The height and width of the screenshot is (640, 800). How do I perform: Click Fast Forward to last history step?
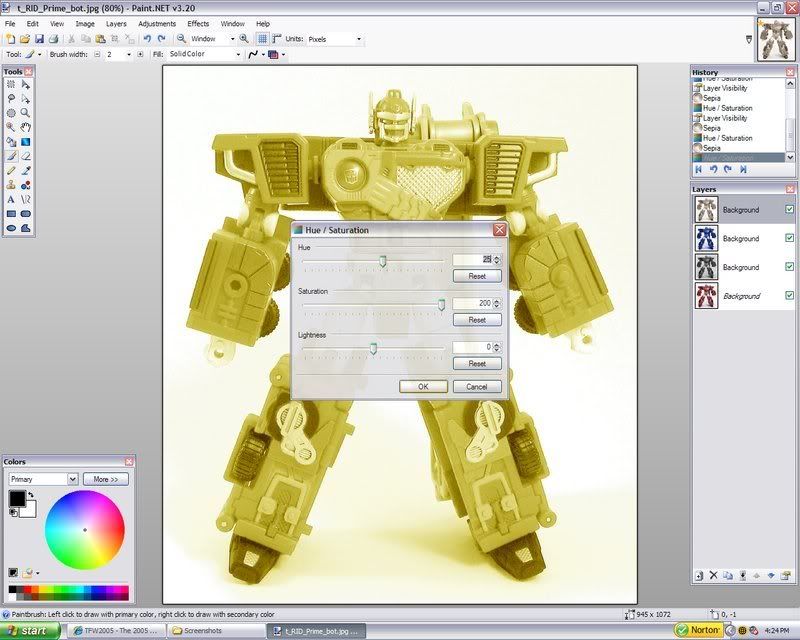coord(743,169)
